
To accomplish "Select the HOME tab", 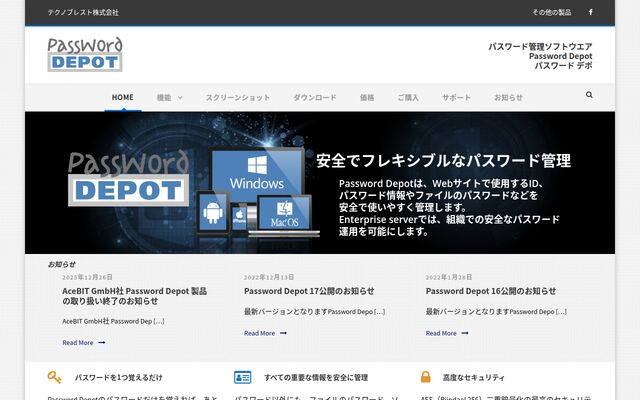I will pos(123,98).
